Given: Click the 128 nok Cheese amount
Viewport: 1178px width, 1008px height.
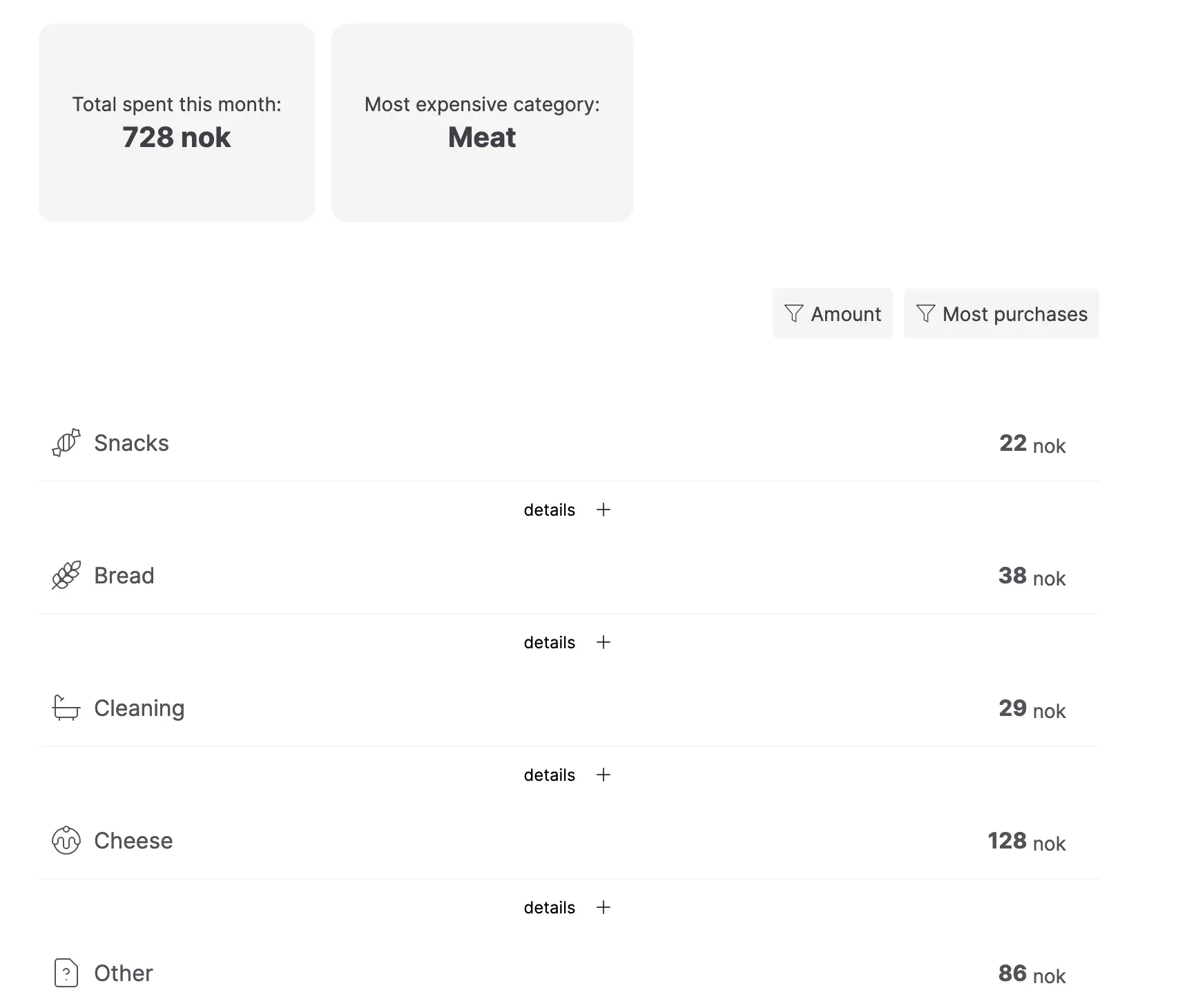Looking at the screenshot, I should coord(1026,841).
